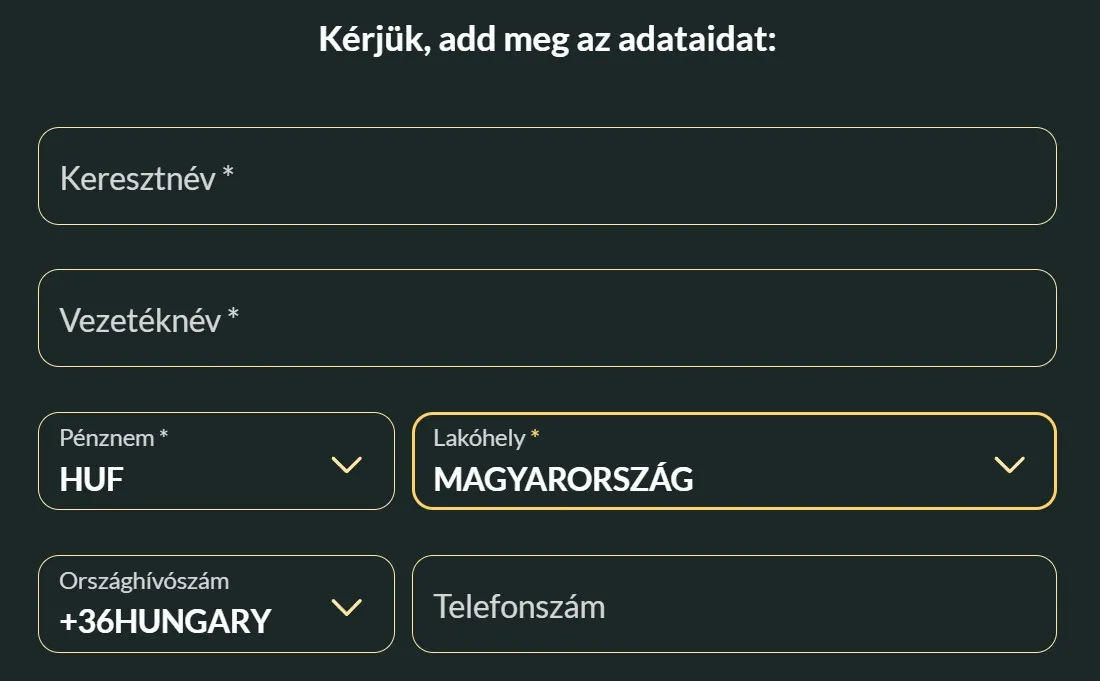Click the small Országhívószám label text
The width and height of the screenshot is (1100, 681).
pyautogui.click(x=144, y=581)
